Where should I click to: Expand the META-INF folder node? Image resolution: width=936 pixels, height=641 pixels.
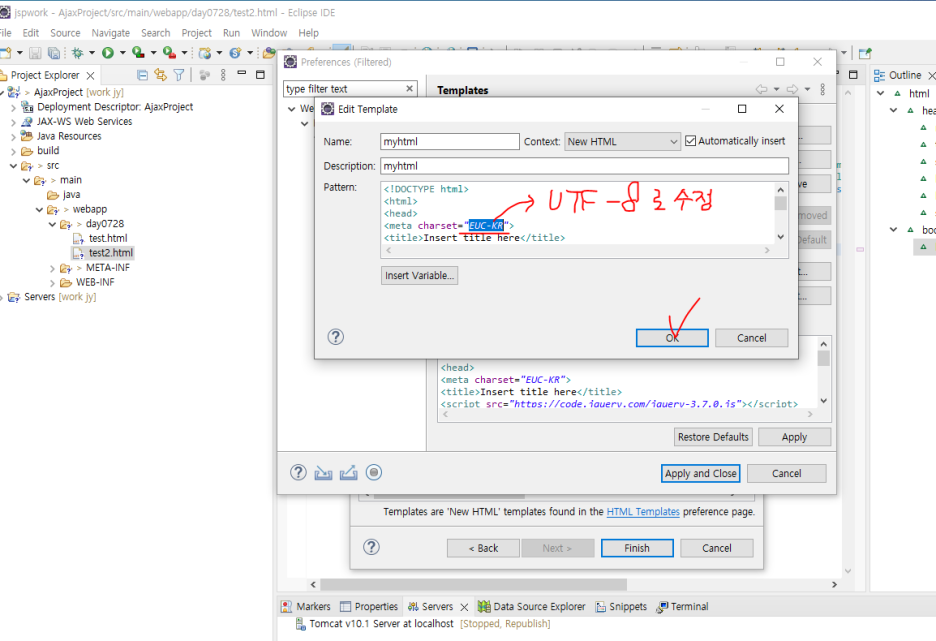coord(53,269)
